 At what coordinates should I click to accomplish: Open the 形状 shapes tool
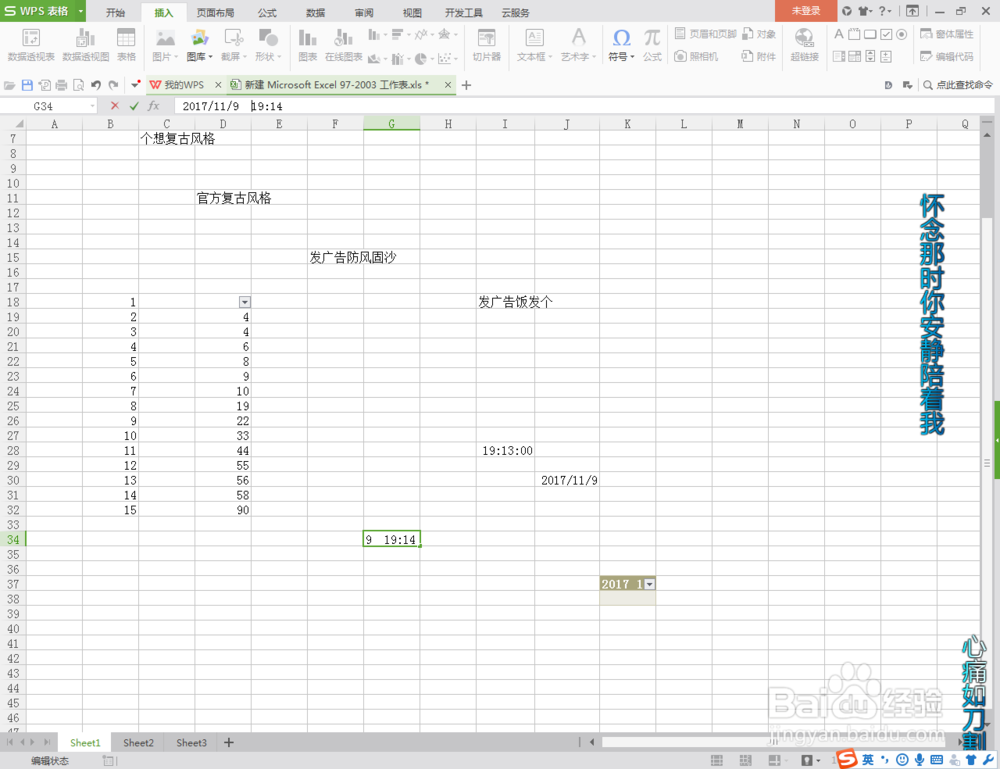click(x=268, y=45)
